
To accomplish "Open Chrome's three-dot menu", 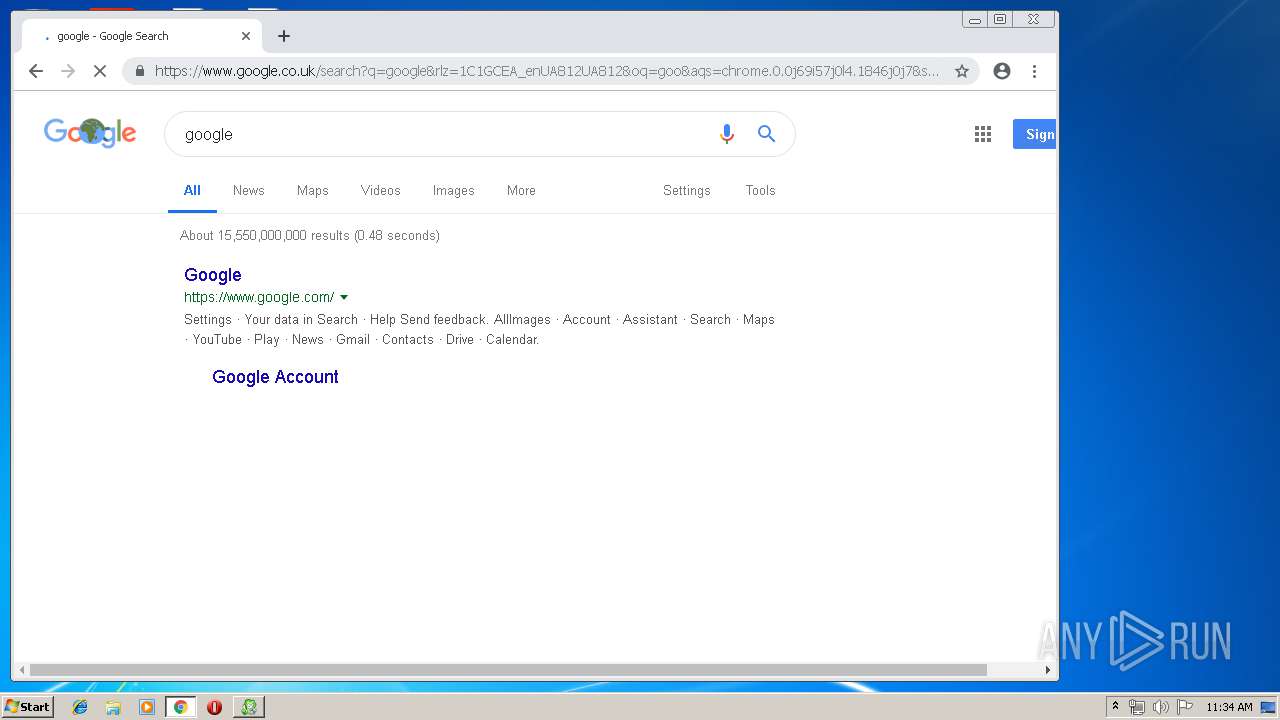I will (x=1034, y=71).
